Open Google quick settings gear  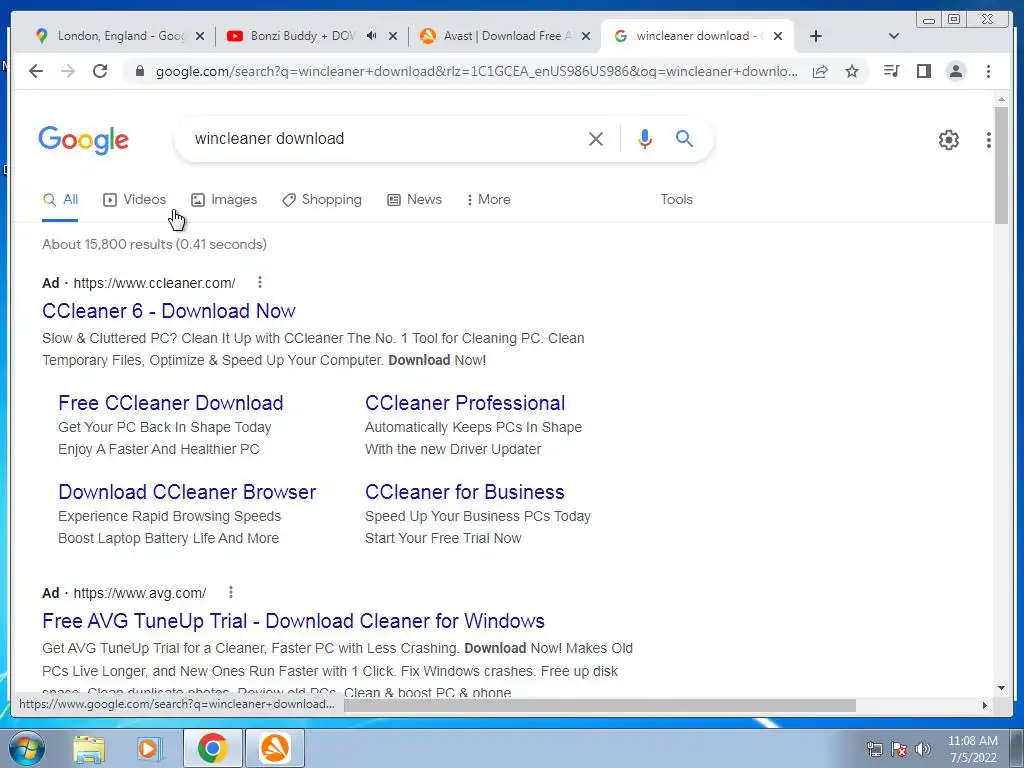tap(948, 140)
